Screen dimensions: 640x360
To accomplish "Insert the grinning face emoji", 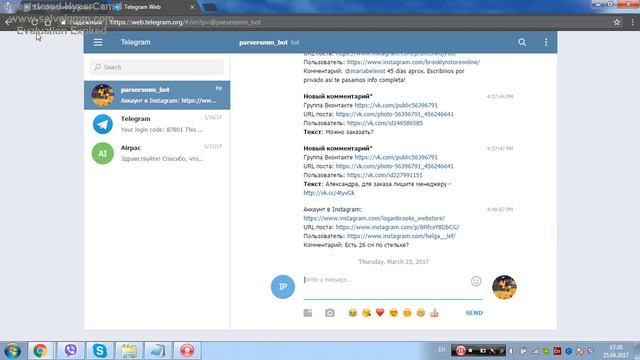I will click(x=421, y=313).
